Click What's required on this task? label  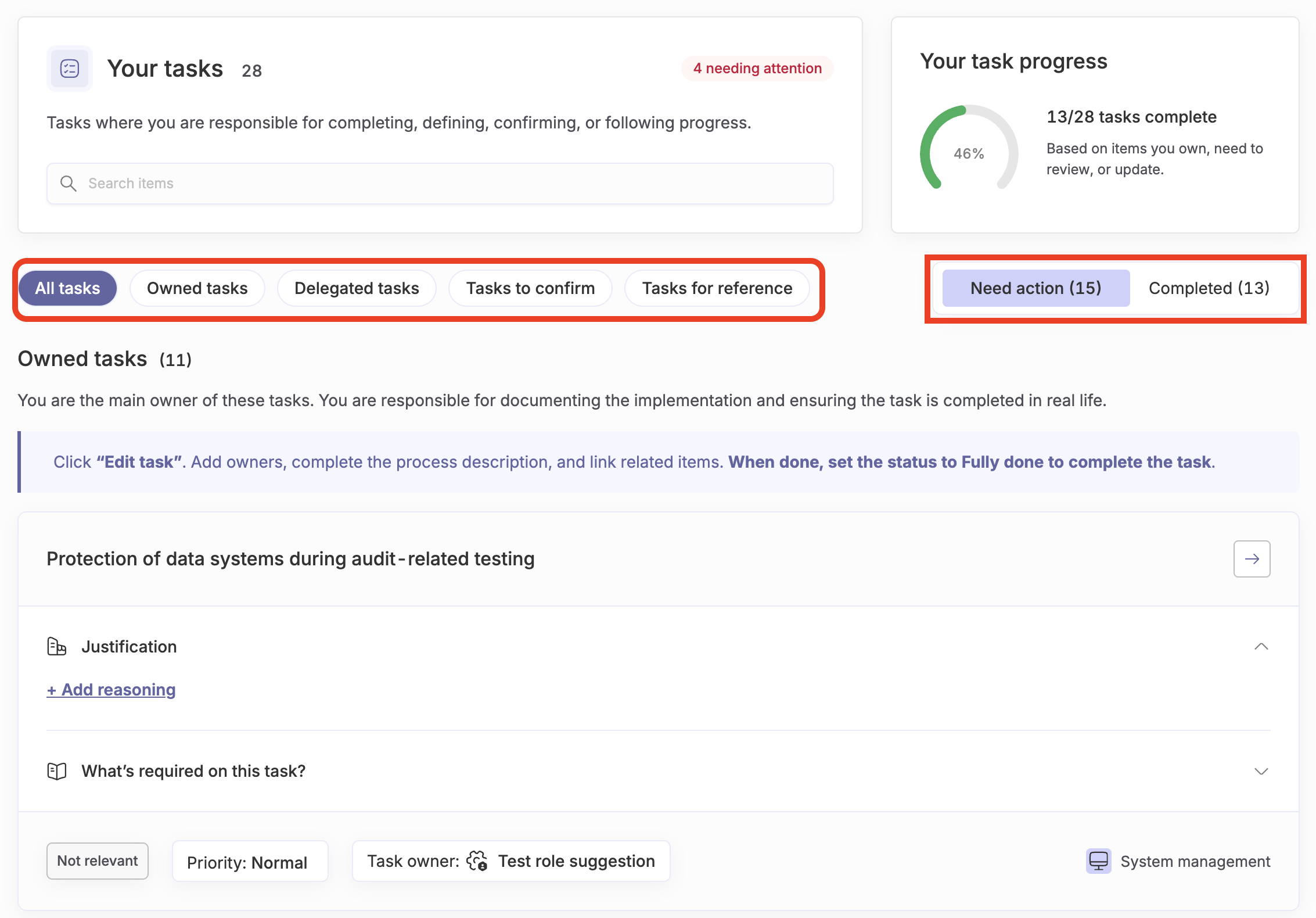[x=193, y=772]
